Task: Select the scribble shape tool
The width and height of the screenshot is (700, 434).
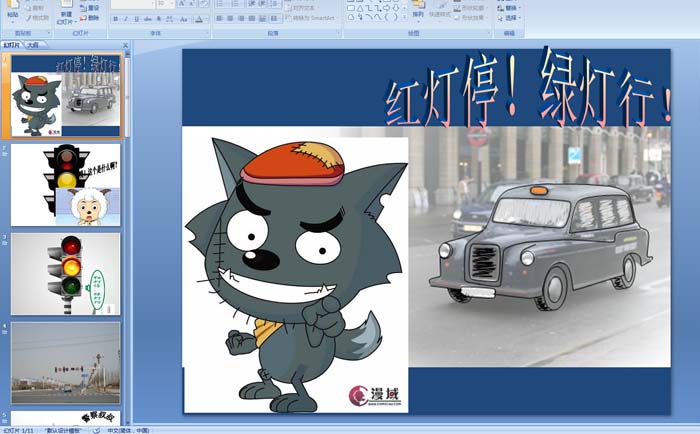Action: pyautogui.click(x=360, y=17)
